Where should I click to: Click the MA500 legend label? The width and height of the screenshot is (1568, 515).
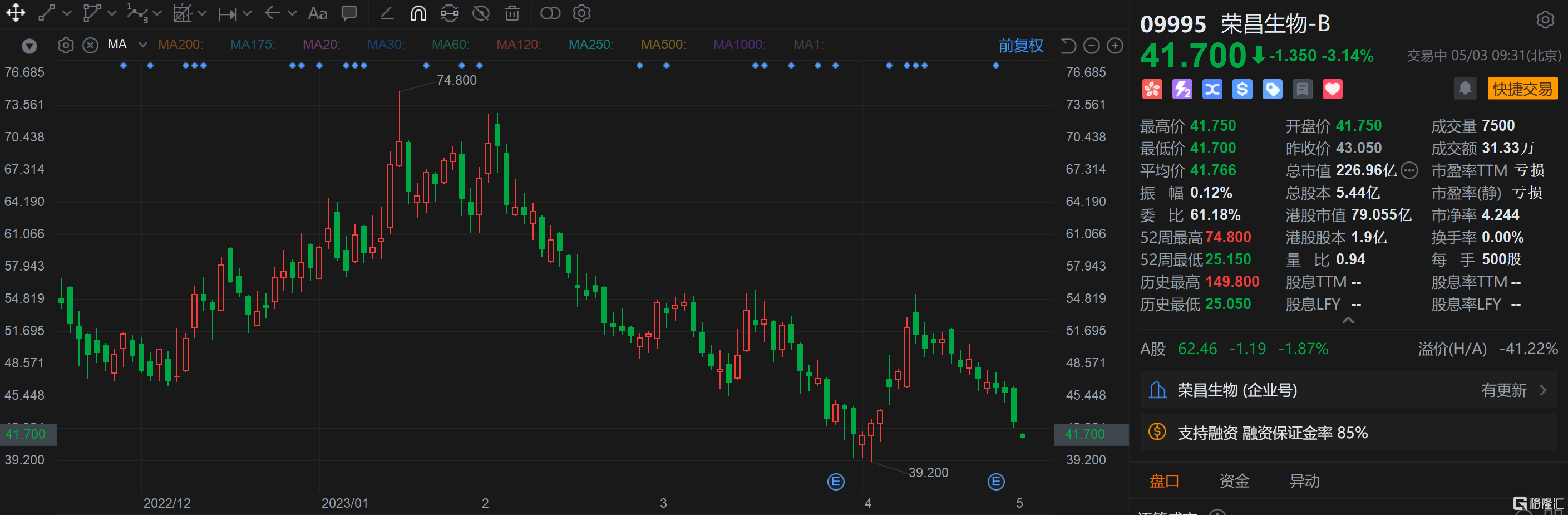(663, 45)
